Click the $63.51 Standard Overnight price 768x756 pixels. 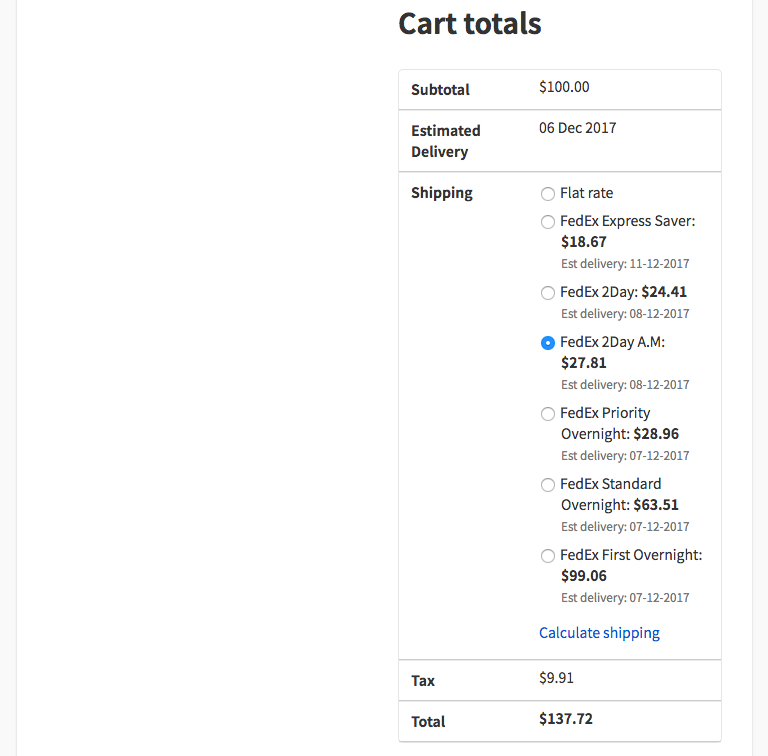pos(656,505)
